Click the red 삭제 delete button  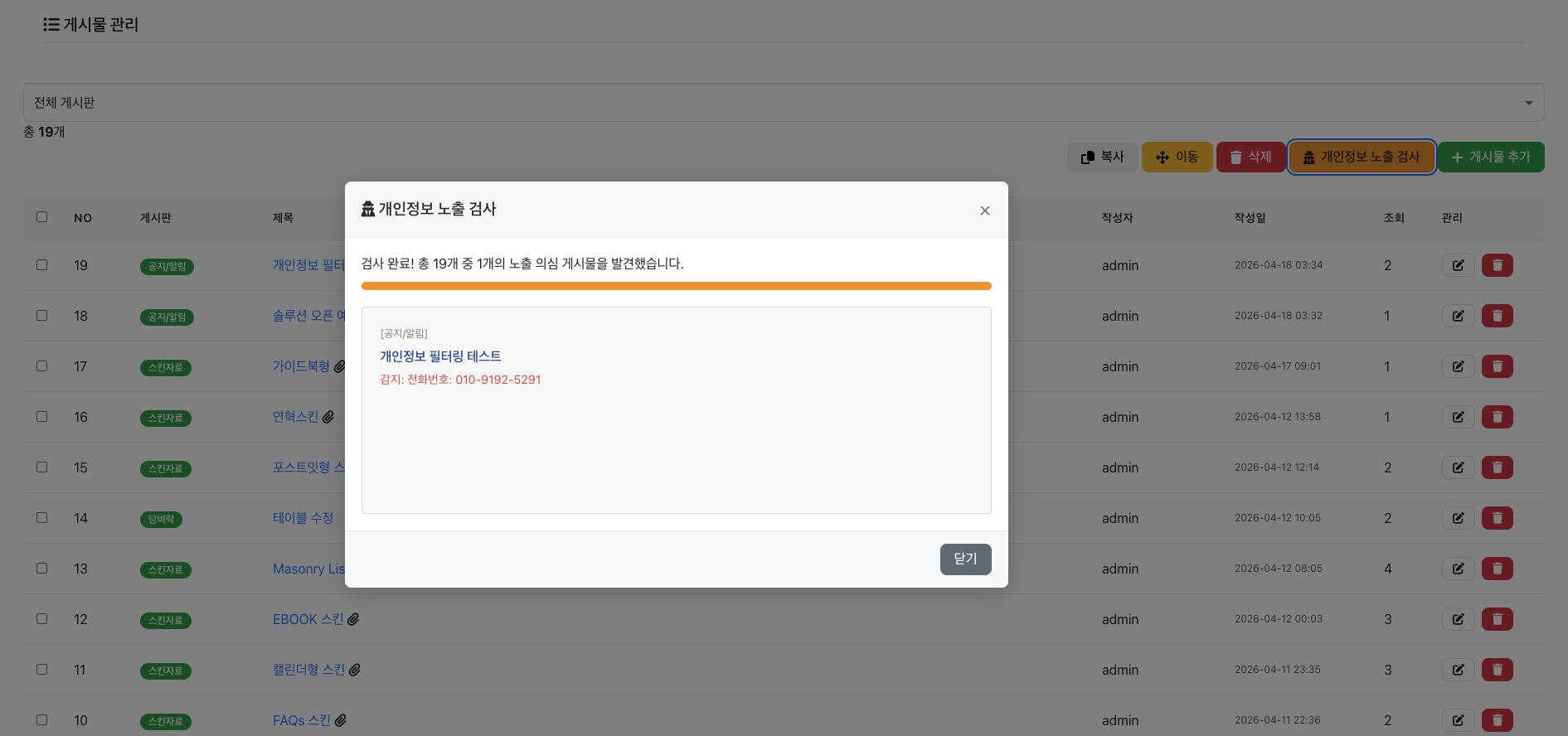pos(1250,157)
